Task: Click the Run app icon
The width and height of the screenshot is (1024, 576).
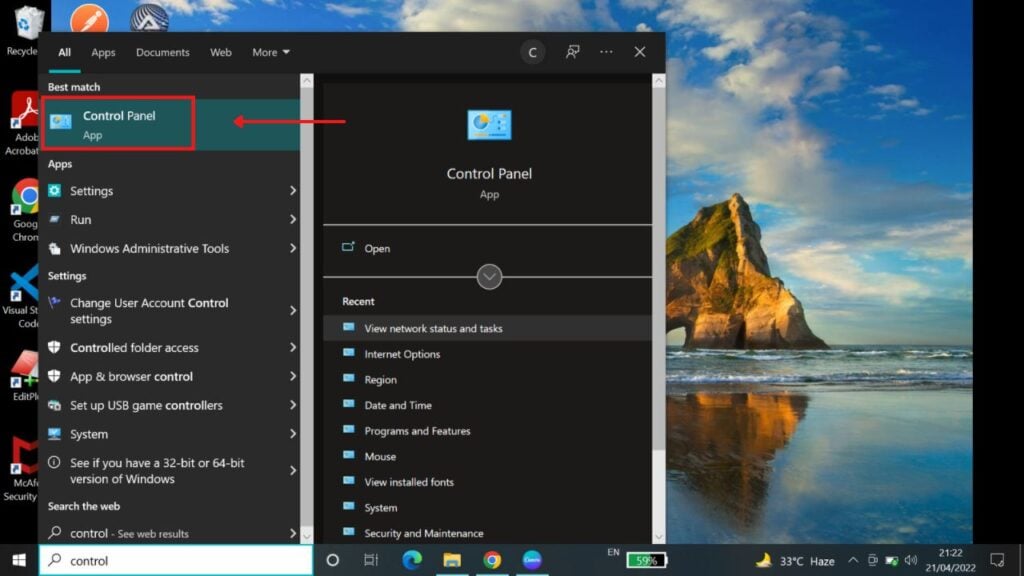Action: [55, 219]
